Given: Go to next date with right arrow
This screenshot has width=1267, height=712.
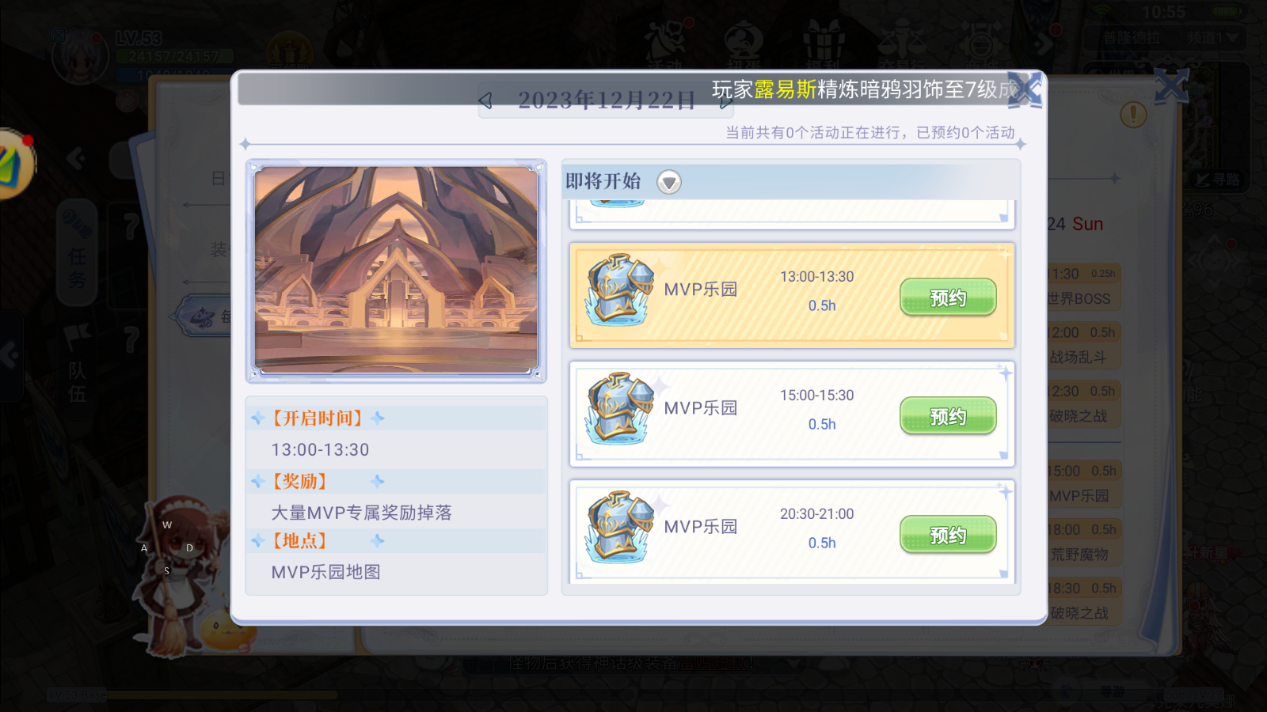Looking at the screenshot, I should click(728, 100).
